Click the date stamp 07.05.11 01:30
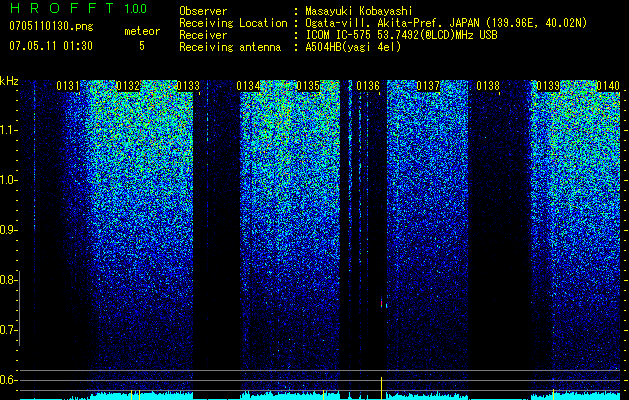Screen dimensions: 629x400 [51, 46]
